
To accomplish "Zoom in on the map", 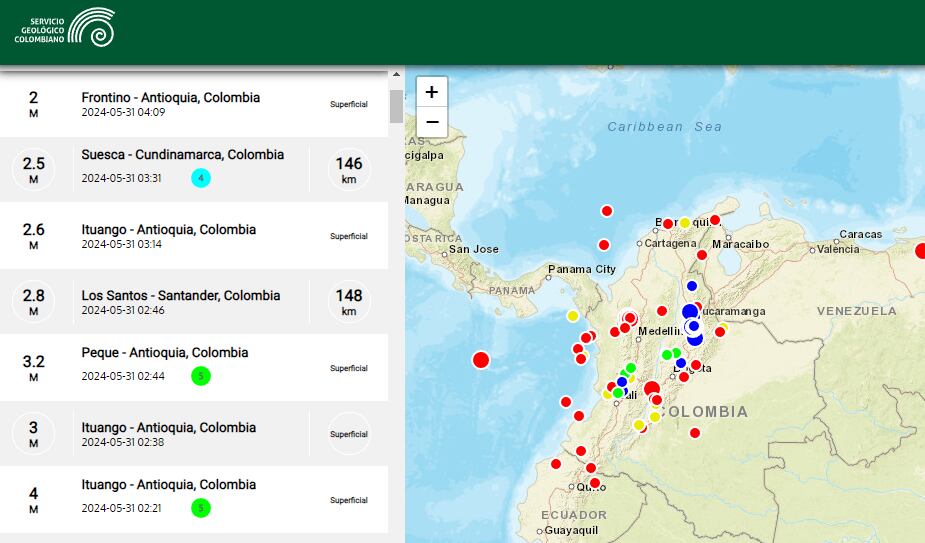I will [x=432, y=92].
